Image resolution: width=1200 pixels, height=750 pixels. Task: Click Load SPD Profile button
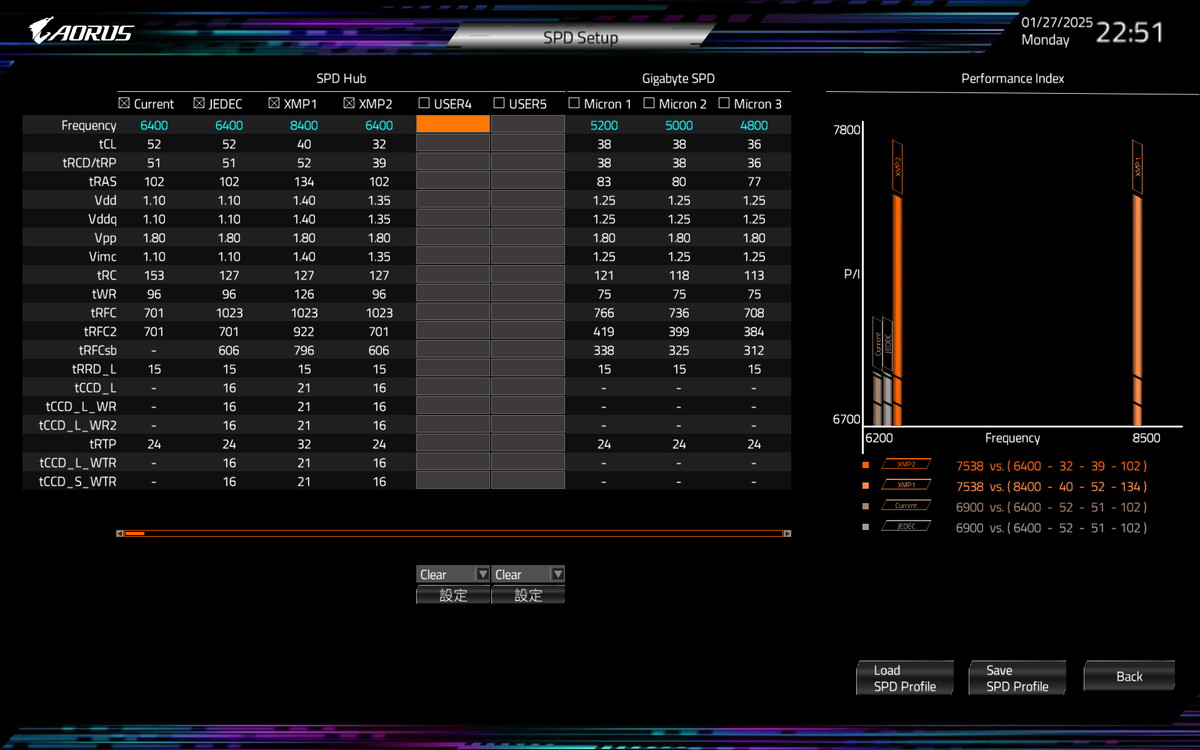click(905, 678)
